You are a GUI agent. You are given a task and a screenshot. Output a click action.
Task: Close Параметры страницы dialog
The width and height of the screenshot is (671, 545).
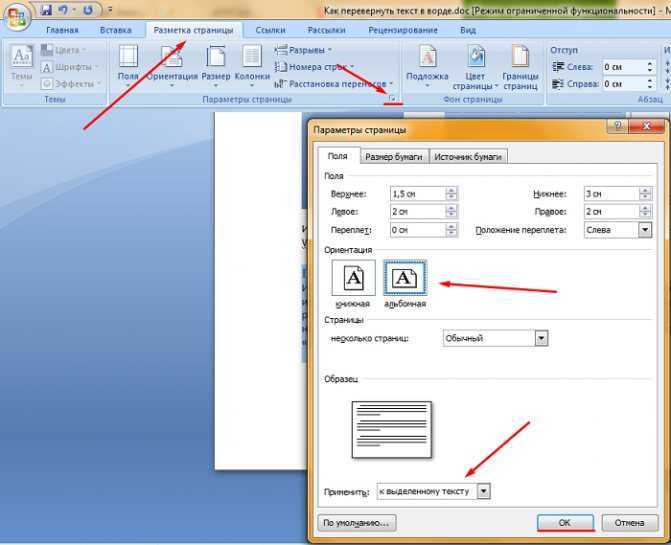tap(647, 126)
